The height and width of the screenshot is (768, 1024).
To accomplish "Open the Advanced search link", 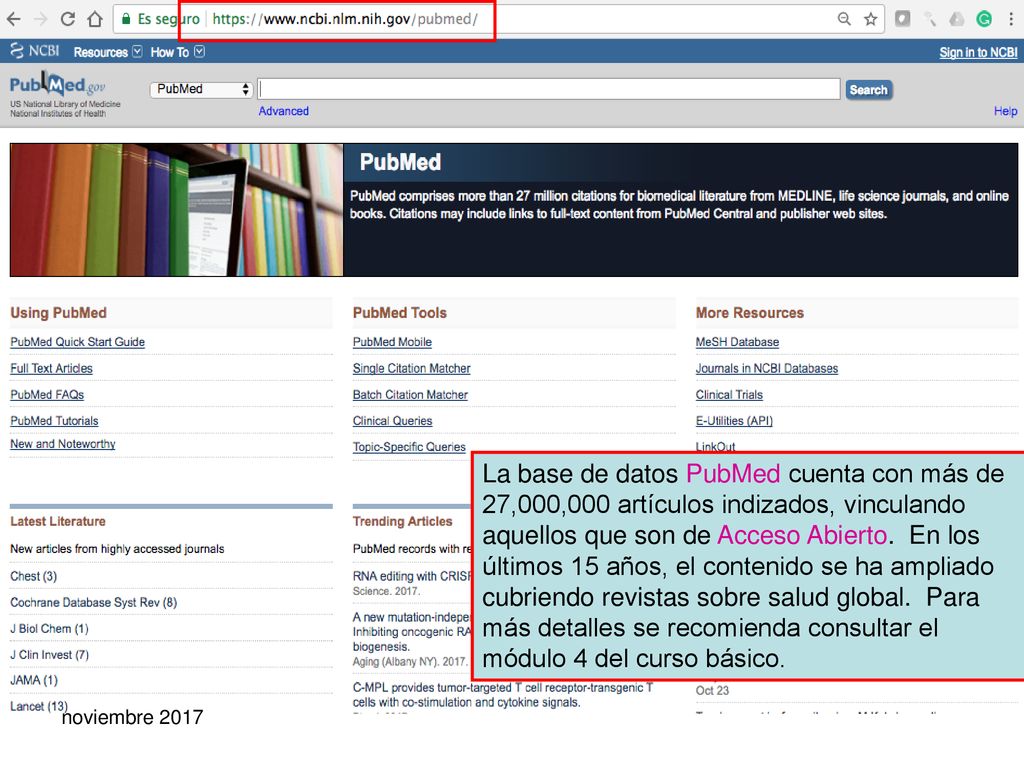I will tap(283, 111).
